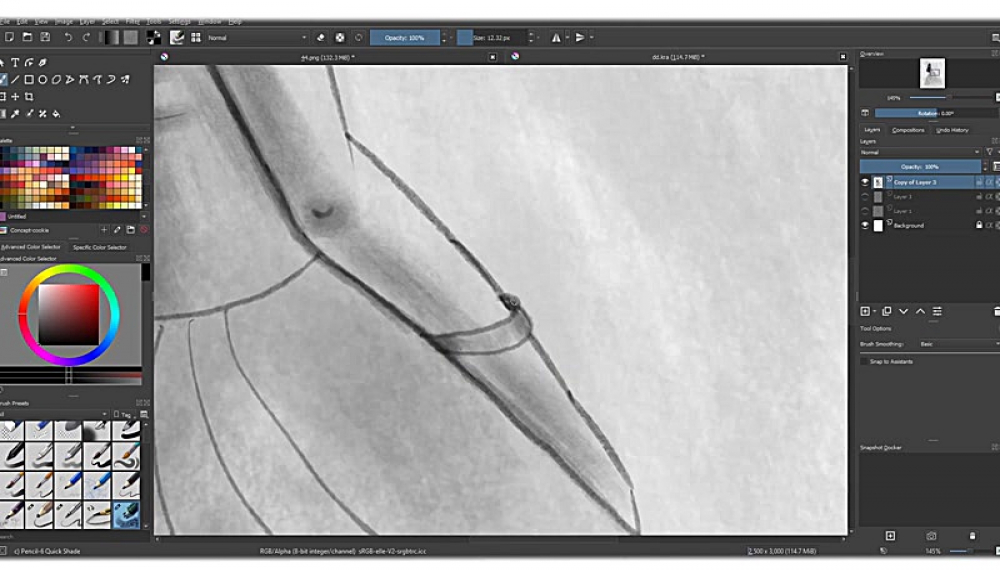Select the Layer 3 entry in layers list
This screenshot has width=1000, height=570.
coord(920,197)
